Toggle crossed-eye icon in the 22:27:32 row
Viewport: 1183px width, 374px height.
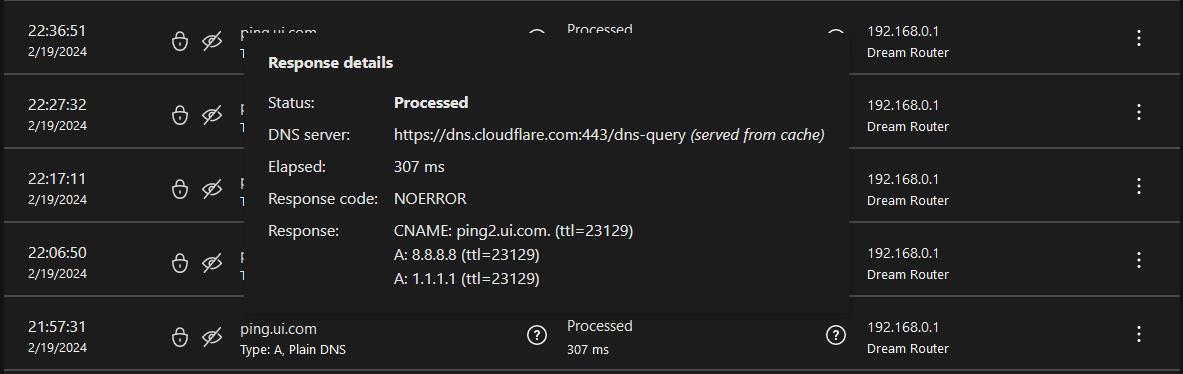[x=212, y=115]
